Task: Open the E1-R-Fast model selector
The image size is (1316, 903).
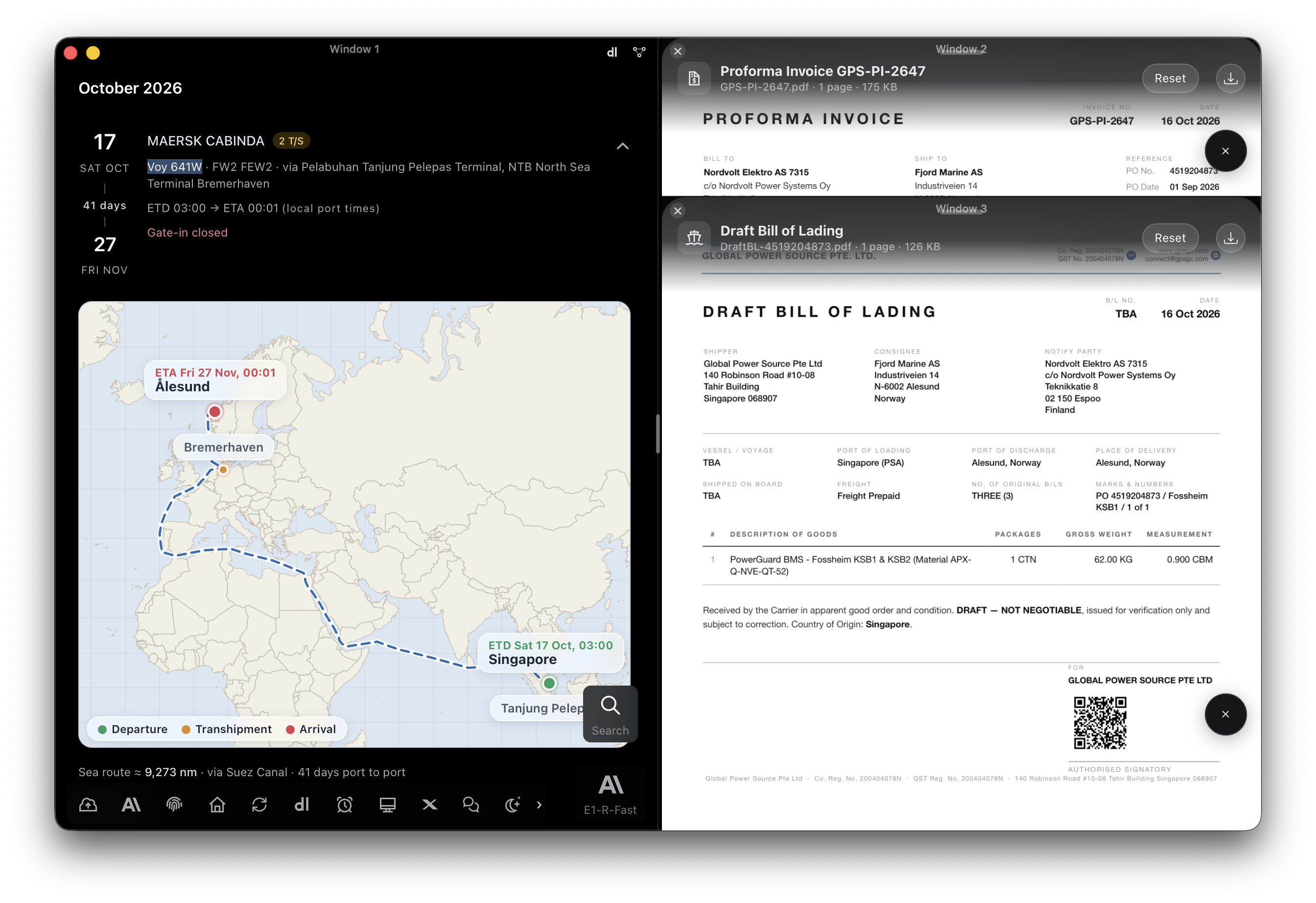Action: tap(610, 795)
